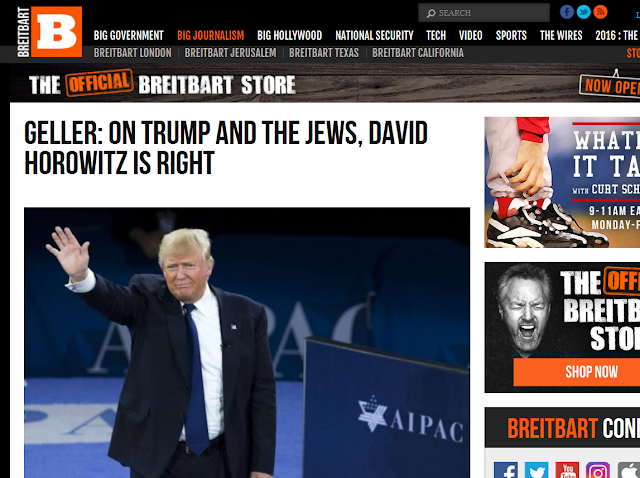This screenshot has height=478, width=640.
Task: Visit the Breitbart London link
Action: point(133,53)
